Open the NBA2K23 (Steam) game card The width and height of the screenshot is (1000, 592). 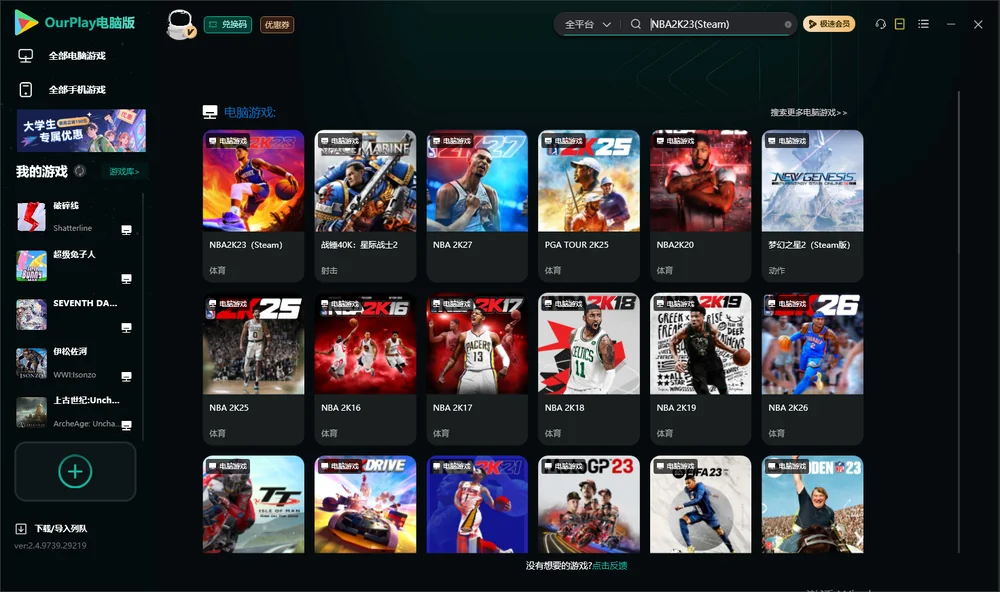coord(253,205)
